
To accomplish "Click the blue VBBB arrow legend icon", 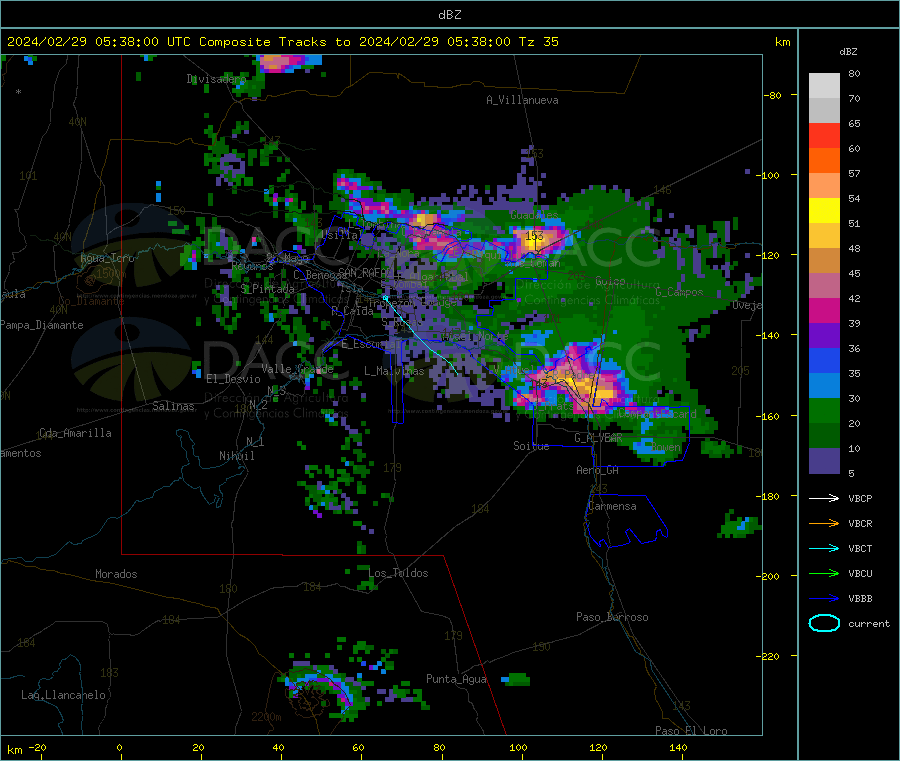I will [824, 599].
